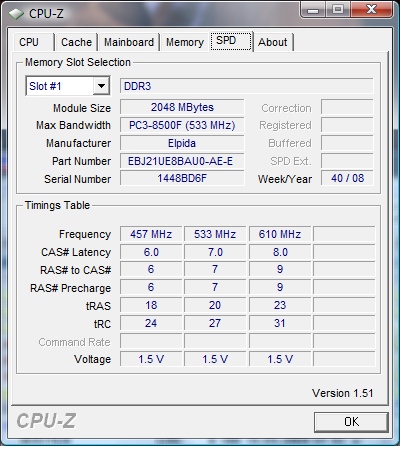Select the 2048 MBytes module size value
The width and height of the screenshot is (400, 450).
182,107
